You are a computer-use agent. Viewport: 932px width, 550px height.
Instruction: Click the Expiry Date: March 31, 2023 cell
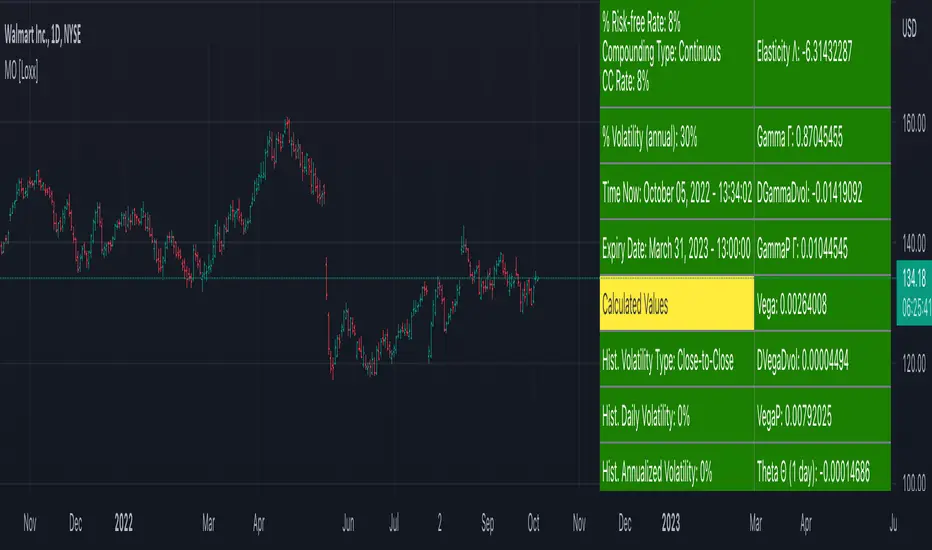[x=676, y=249]
